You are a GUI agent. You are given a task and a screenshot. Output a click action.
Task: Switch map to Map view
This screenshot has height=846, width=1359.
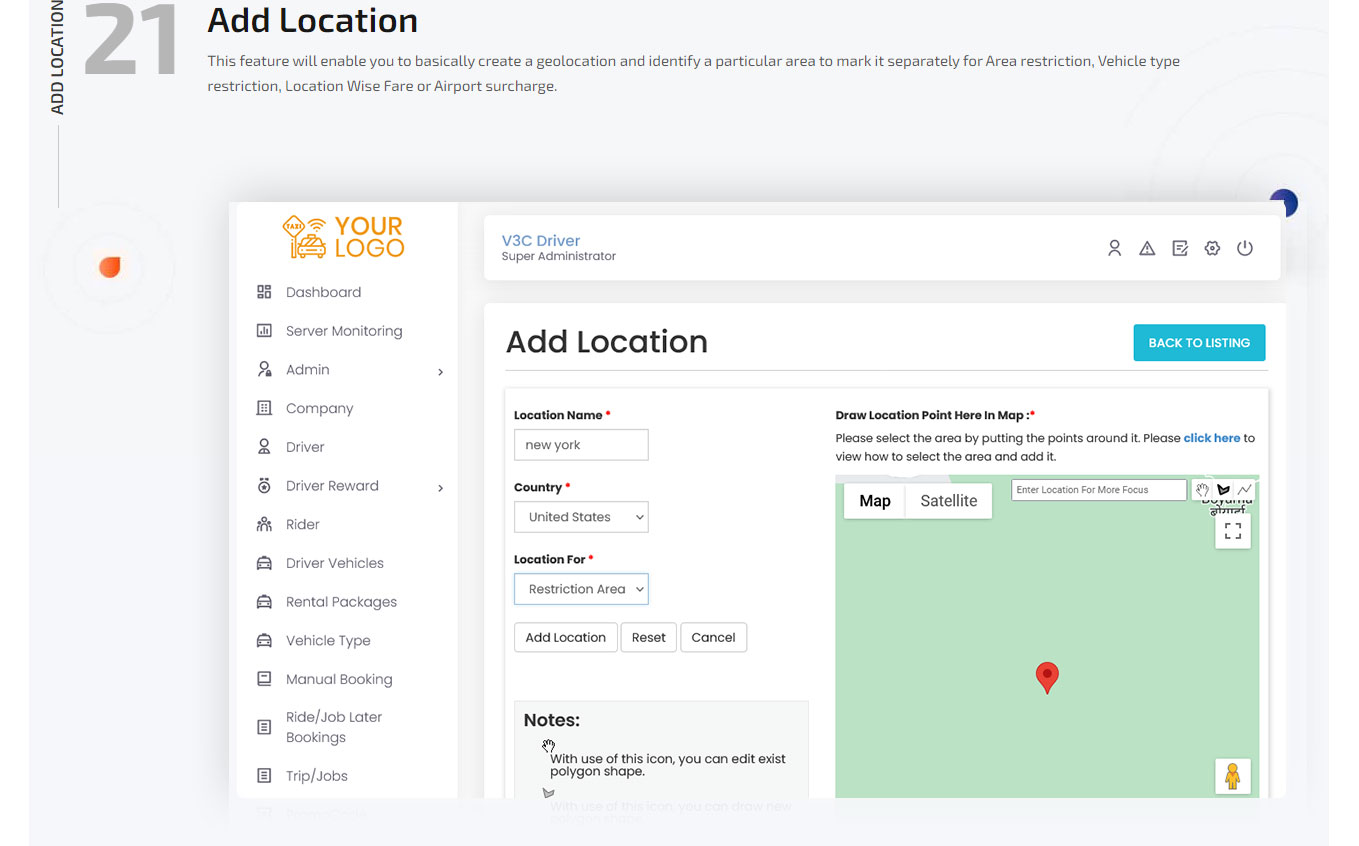[875, 501]
